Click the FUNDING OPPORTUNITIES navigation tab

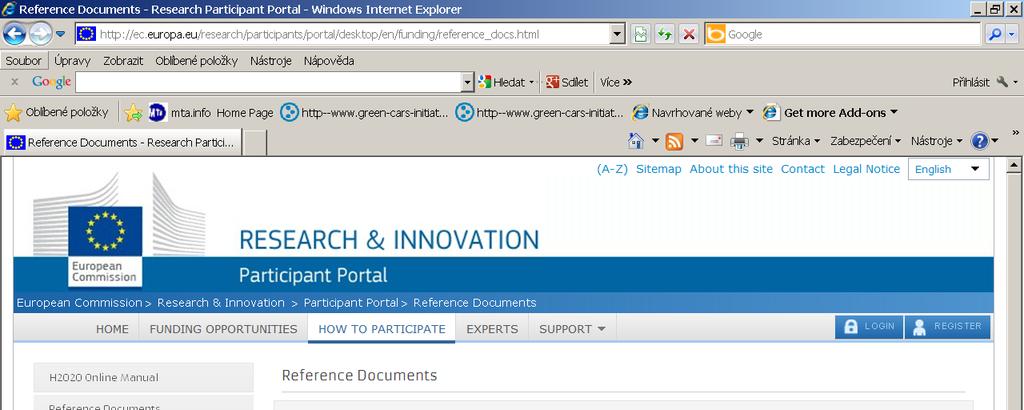[223, 329]
